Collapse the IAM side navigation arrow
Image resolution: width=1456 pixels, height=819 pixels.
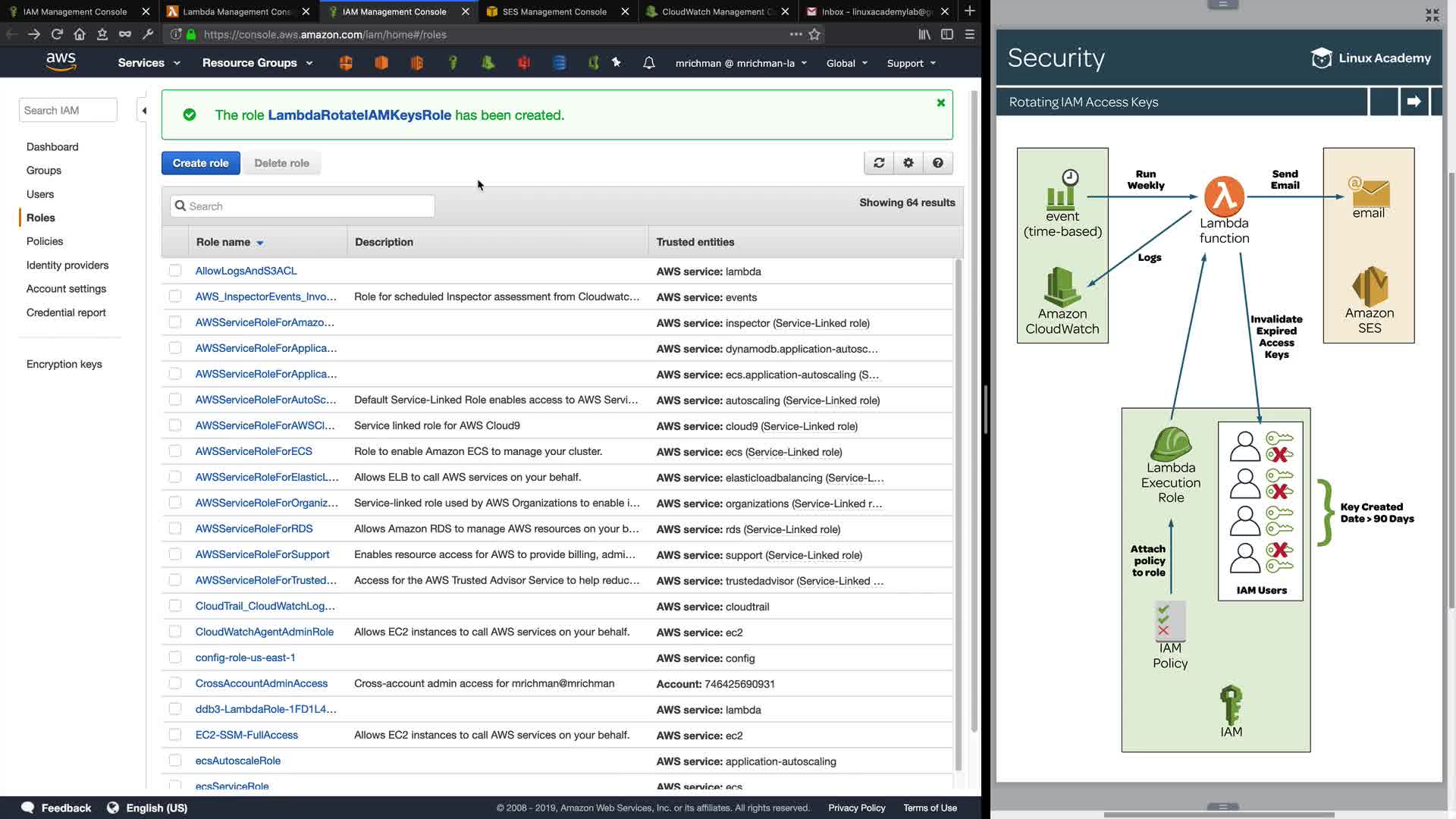[x=143, y=111]
